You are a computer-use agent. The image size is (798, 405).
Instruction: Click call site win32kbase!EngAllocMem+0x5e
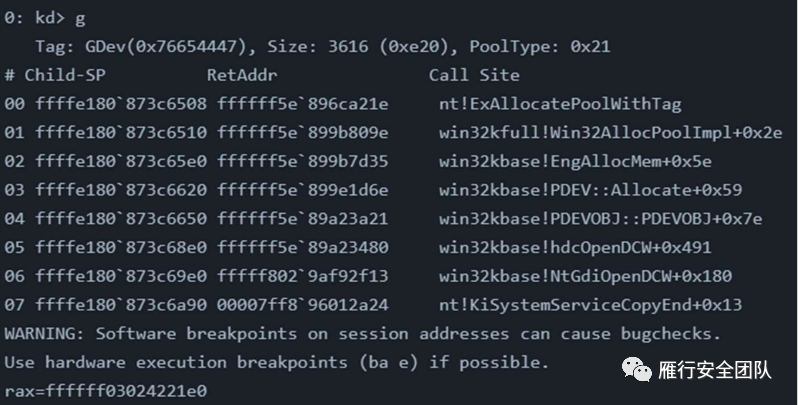click(x=575, y=161)
